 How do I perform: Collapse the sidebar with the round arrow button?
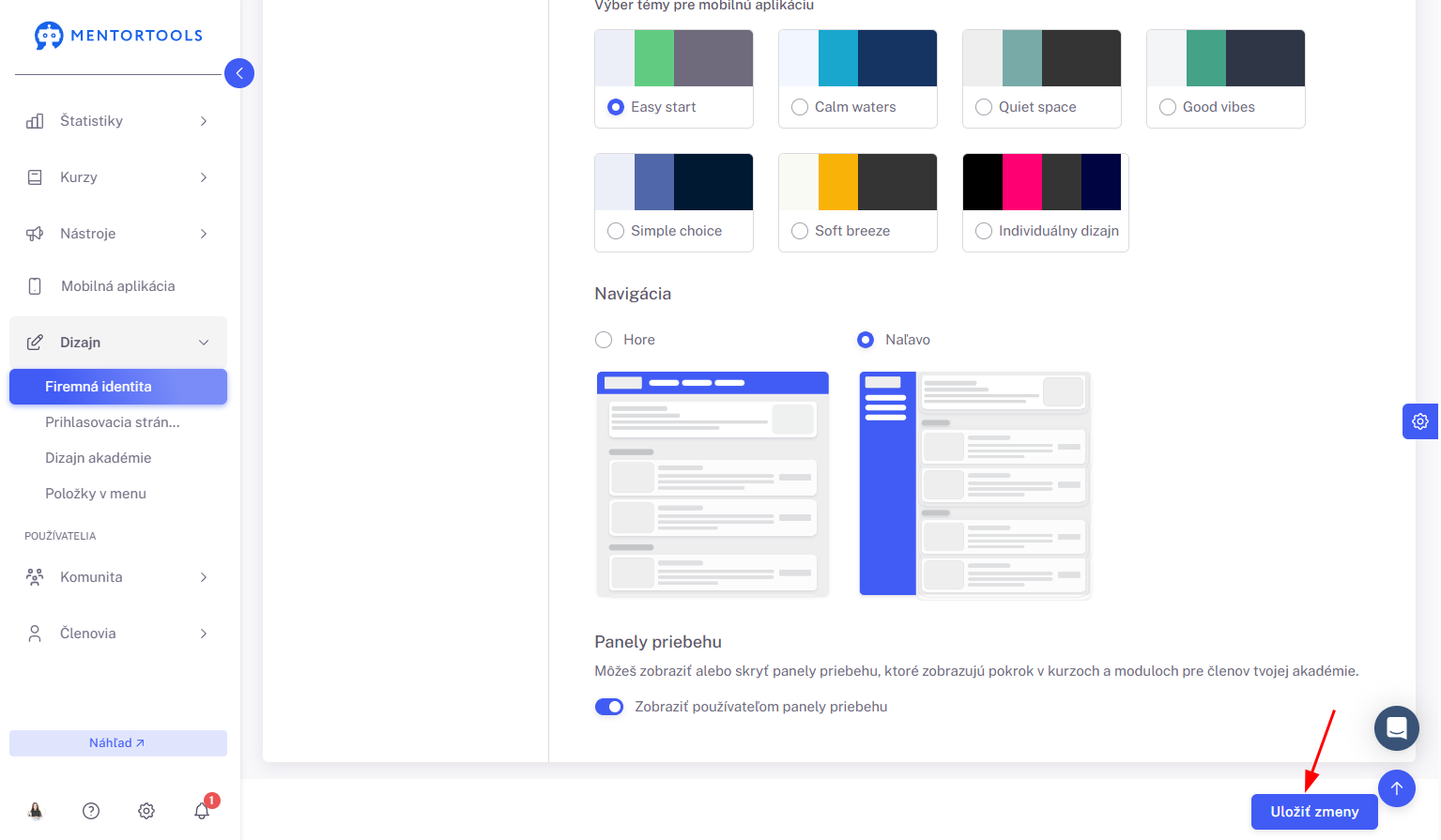point(239,73)
